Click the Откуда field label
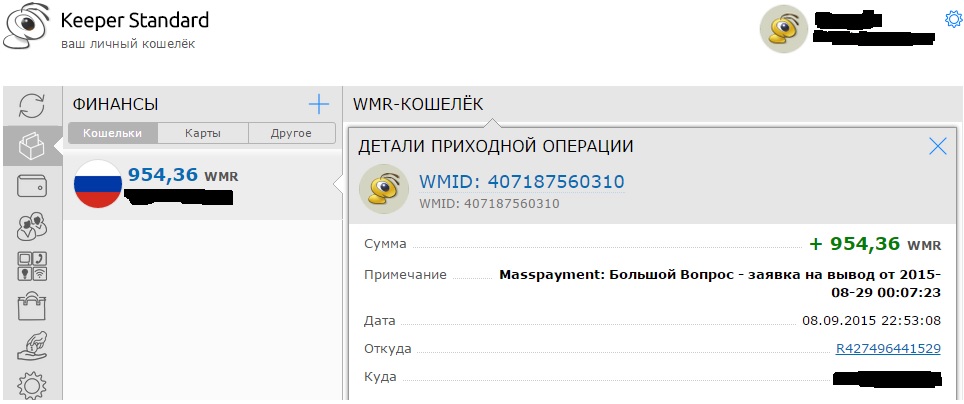Screen dimensions: 964x404 click(387, 349)
